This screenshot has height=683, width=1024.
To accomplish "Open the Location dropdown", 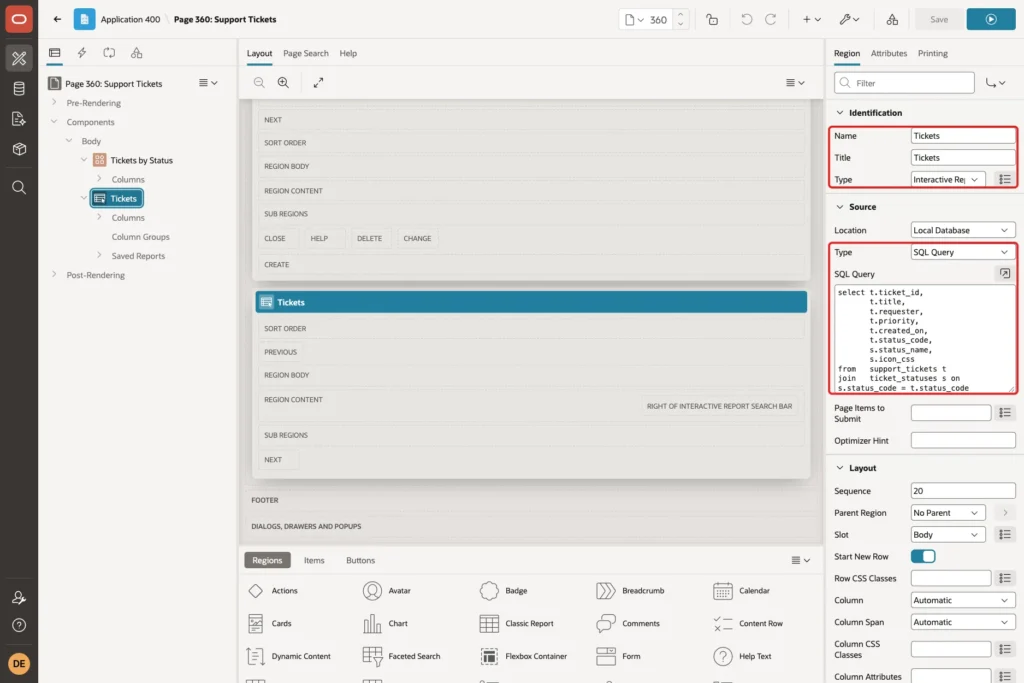I will point(963,230).
